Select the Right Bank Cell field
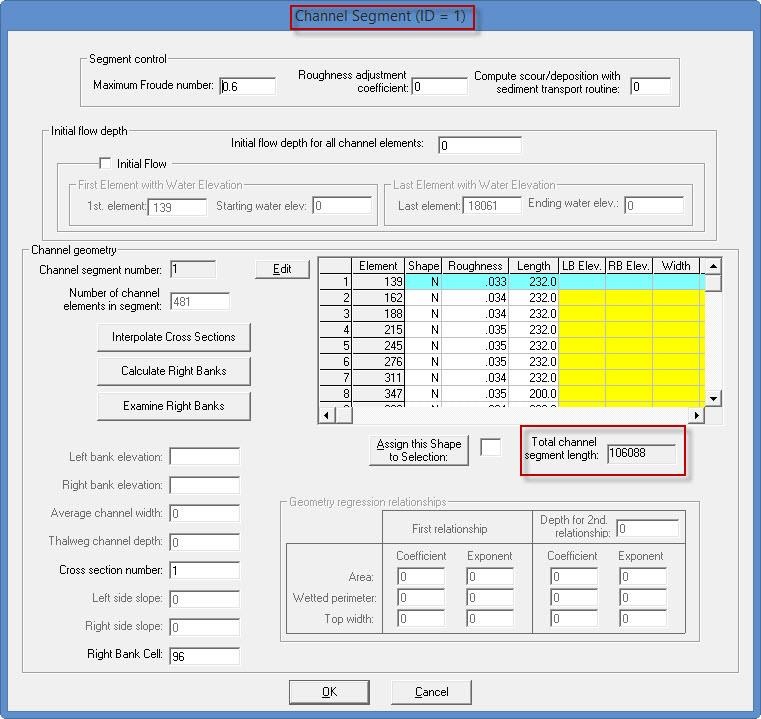Image resolution: width=761 pixels, height=719 pixels. (x=204, y=656)
